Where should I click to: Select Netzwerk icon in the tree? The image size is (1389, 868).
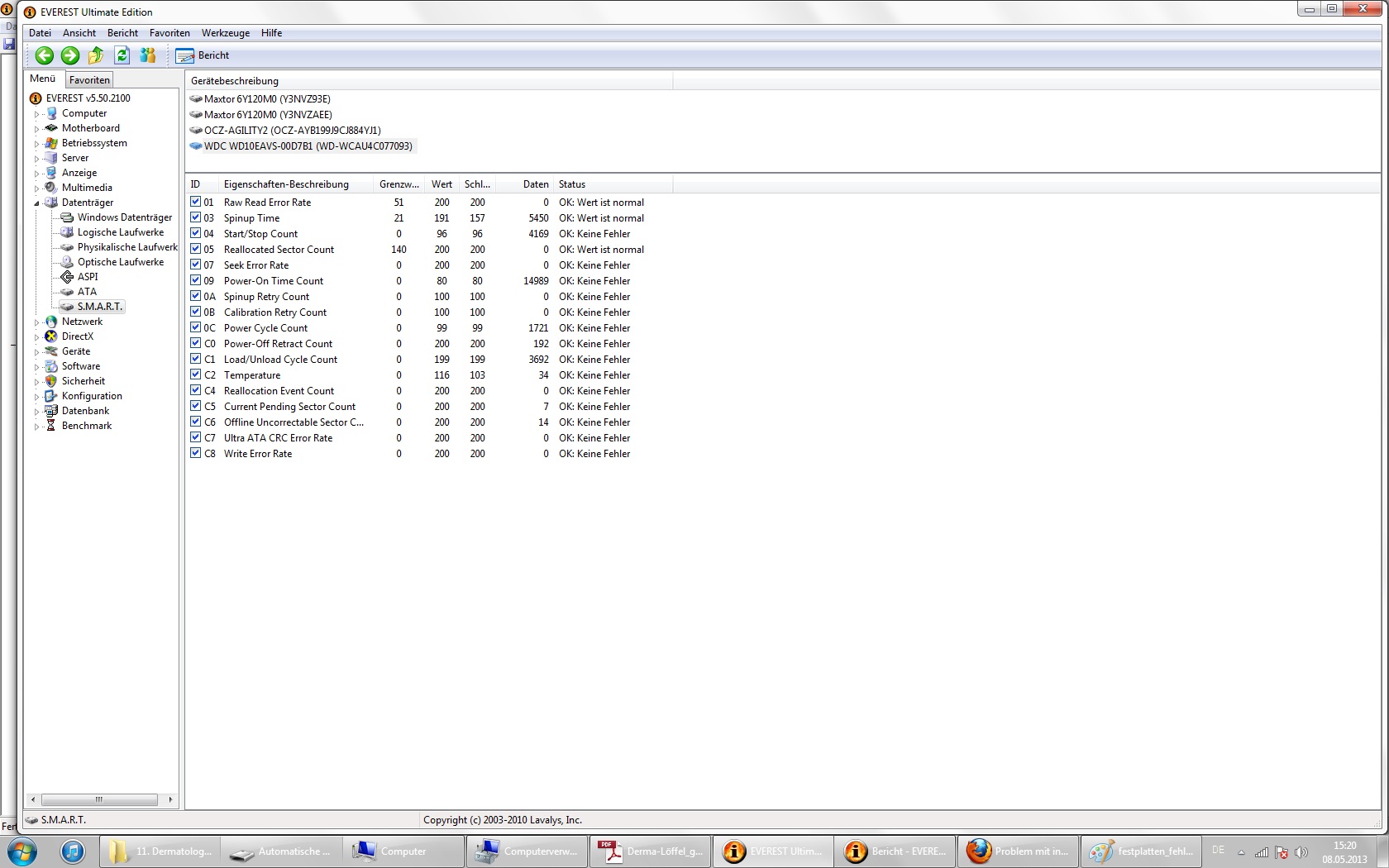[x=52, y=322]
